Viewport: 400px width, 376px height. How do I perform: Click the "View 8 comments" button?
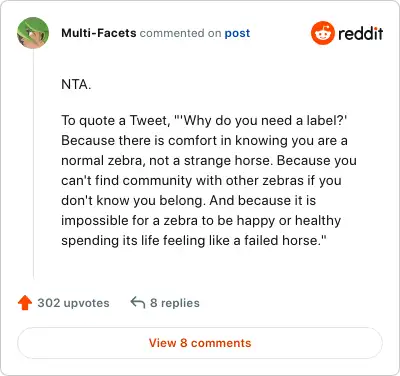[200, 343]
